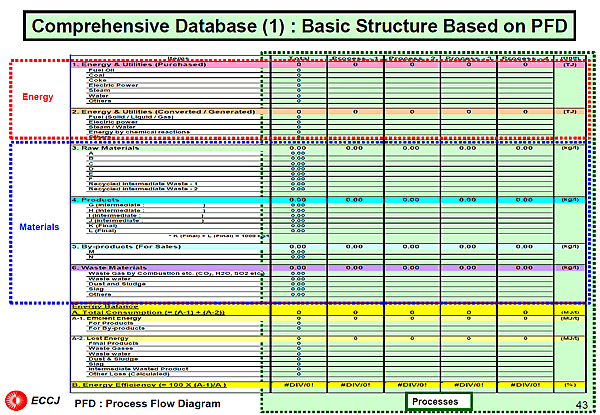Click the ECCJ red sun logo

tap(16, 401)
